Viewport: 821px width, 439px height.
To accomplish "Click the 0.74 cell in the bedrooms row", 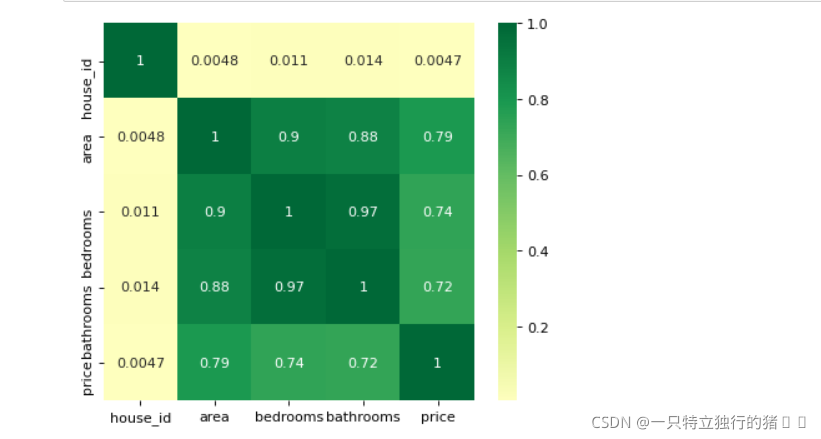I will pos(437,212).
